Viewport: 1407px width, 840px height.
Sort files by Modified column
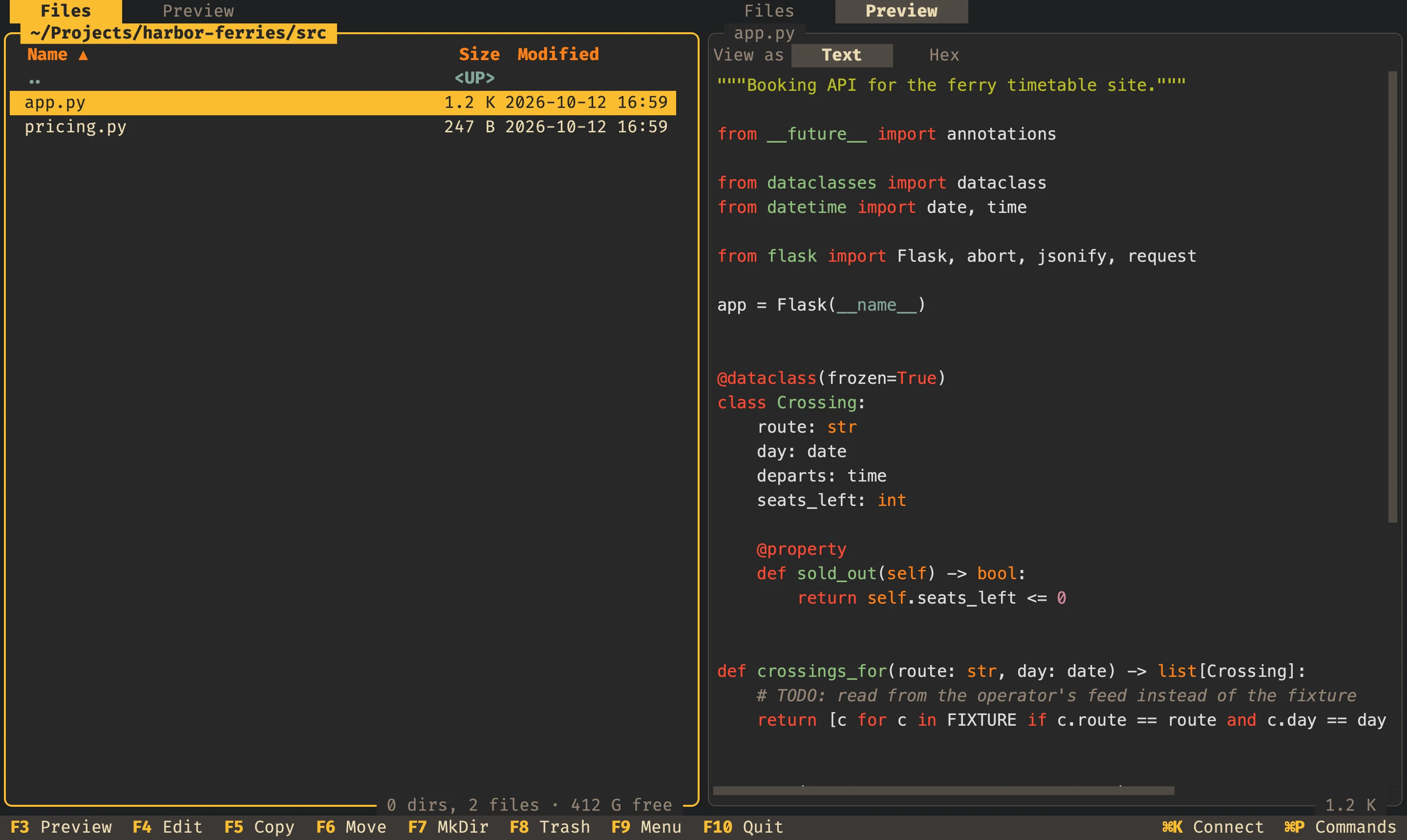[x=558, y=54]
